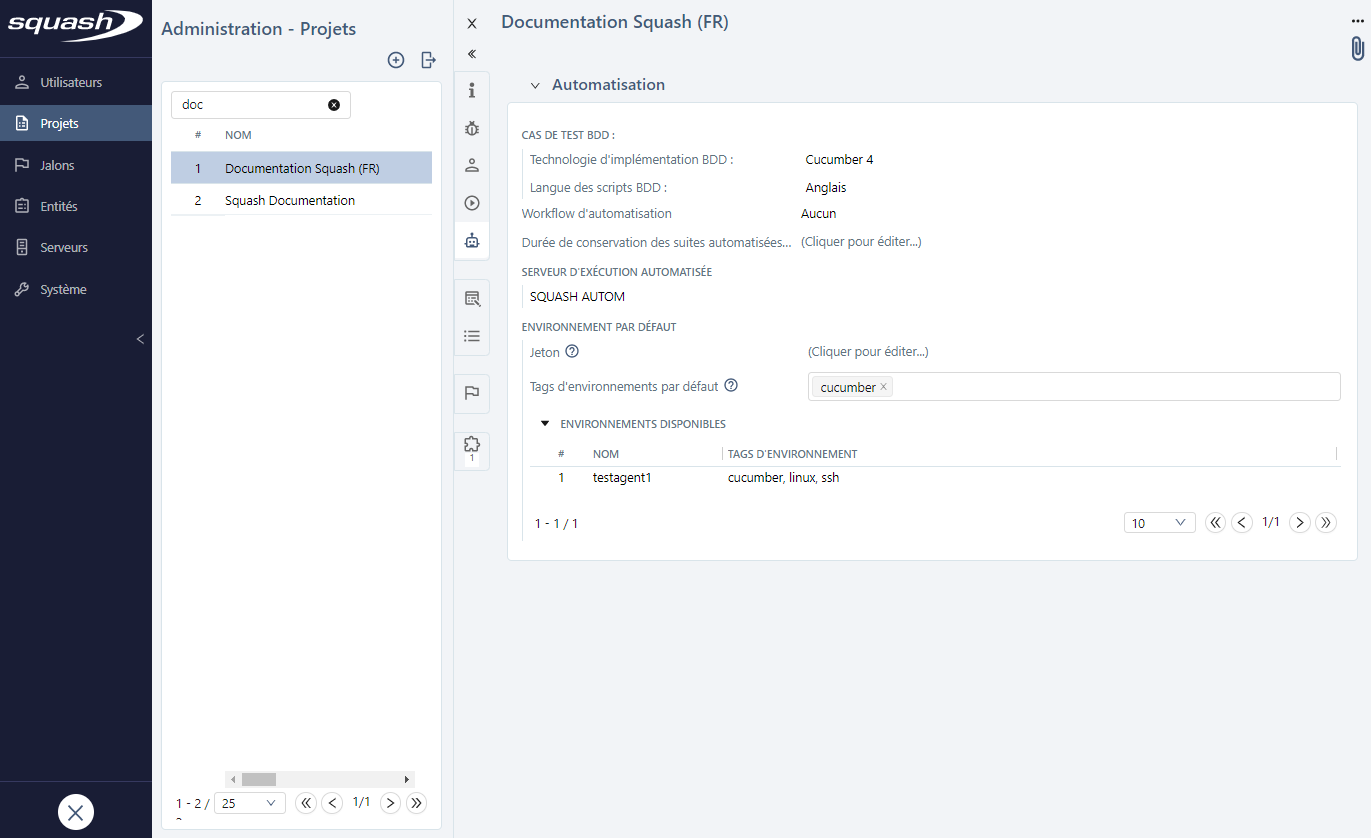The height and width of the screenshot is (838, 1371).
Task: Open the Projets section
Action: (76, 123)
